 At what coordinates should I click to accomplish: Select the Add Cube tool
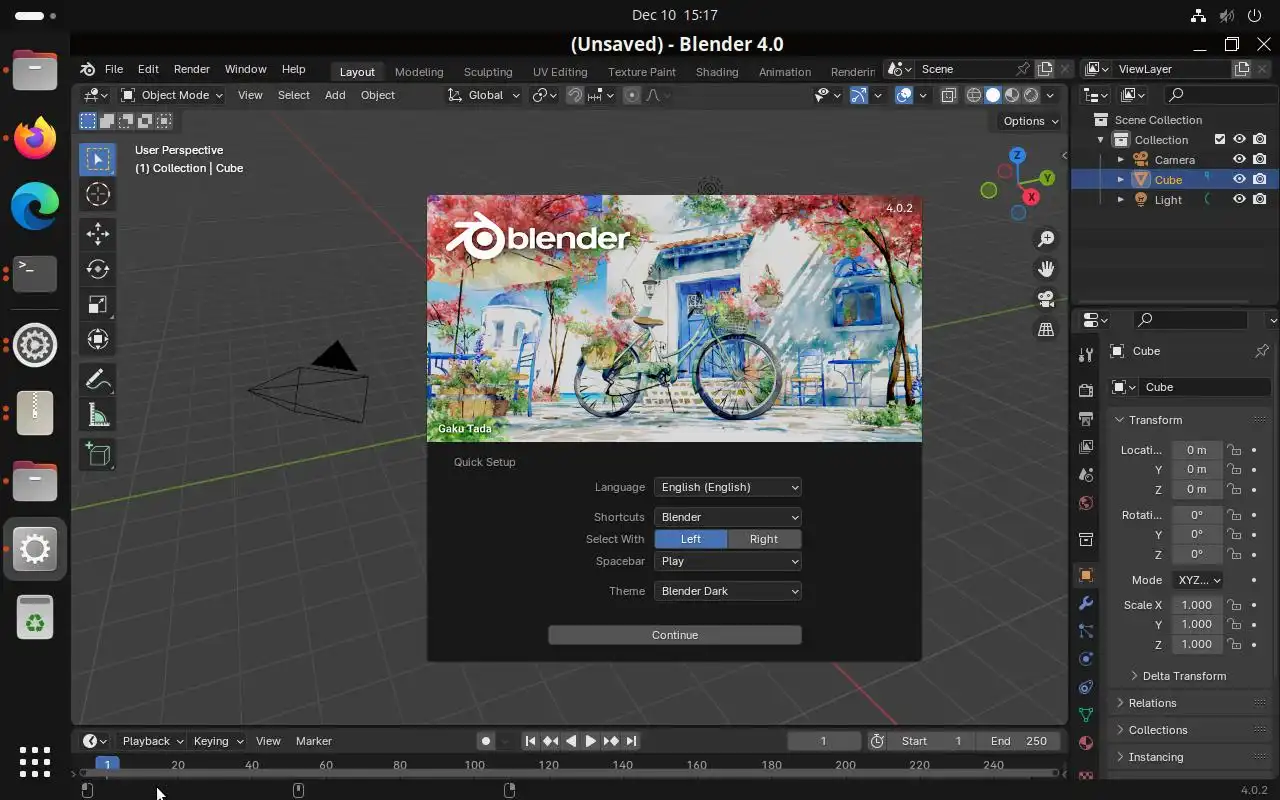[98, 454]
